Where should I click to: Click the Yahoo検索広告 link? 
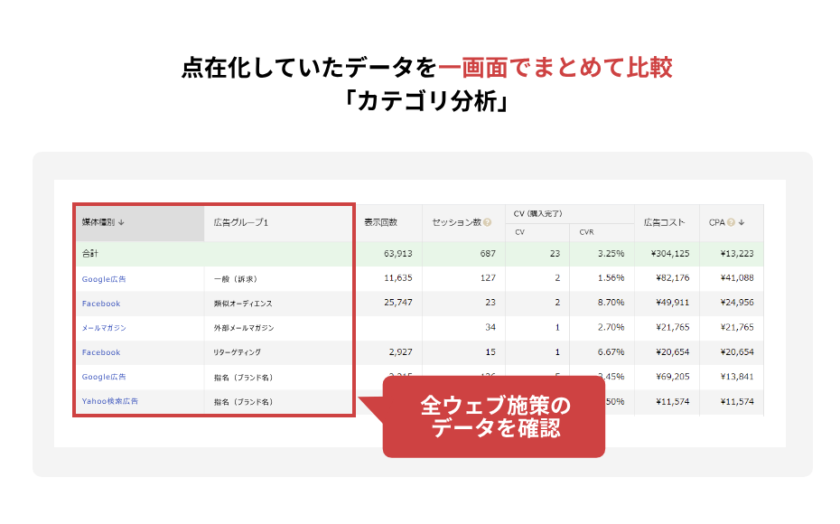[110, 401]
